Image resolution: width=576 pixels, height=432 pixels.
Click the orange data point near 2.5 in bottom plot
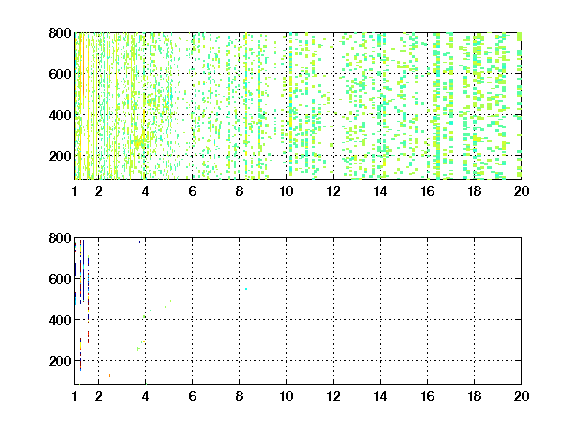[x=109, y=375]
